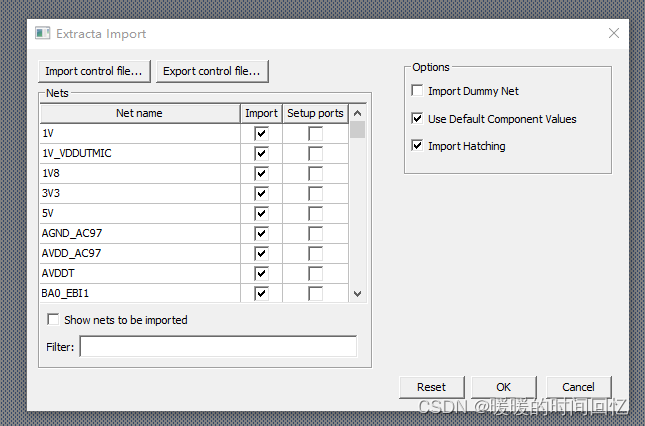The height and width of the screenshot is (426, 645).
Task: Select the AVDDT net name cell
Action: (x=140, y=273)
